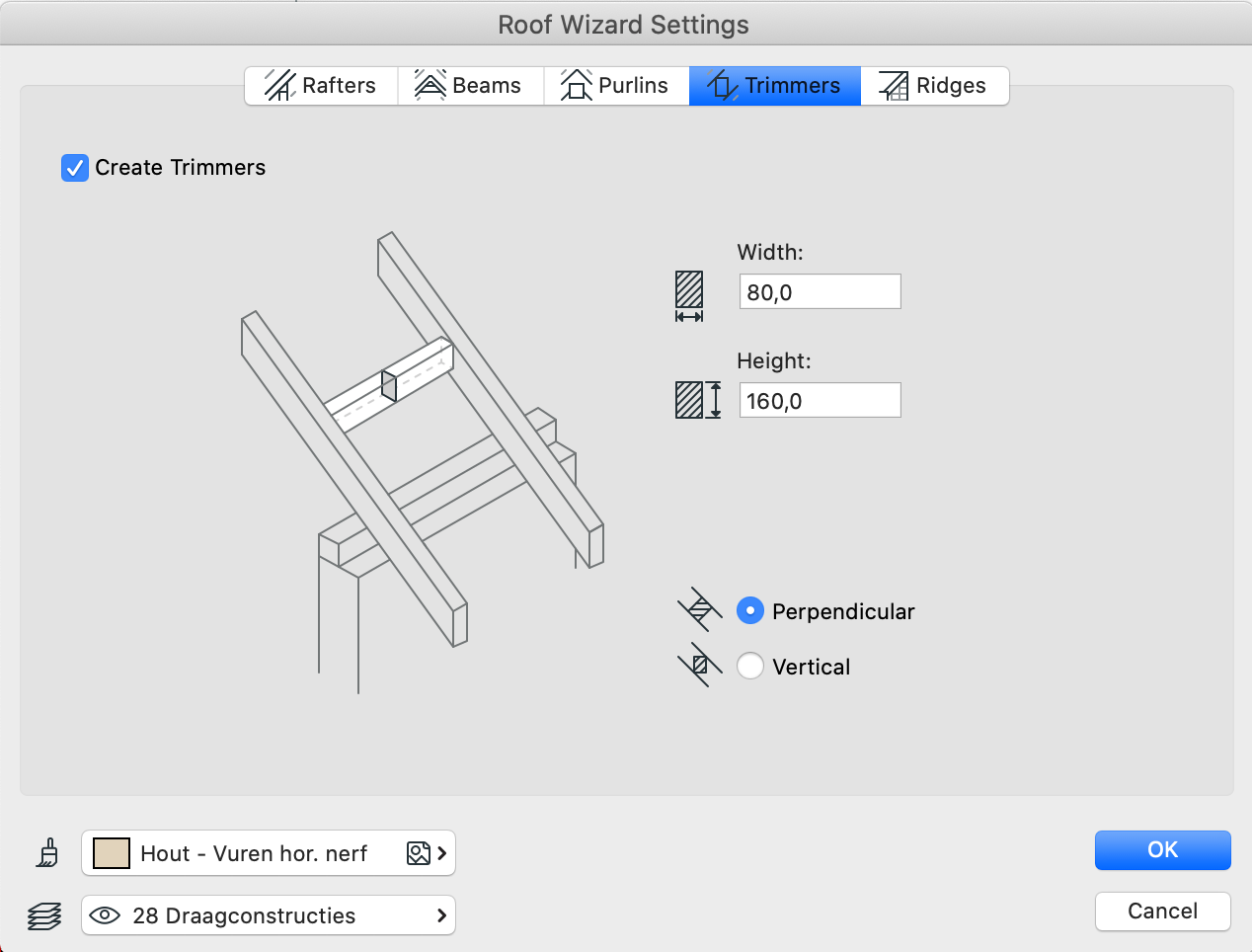Open the Hout - Vuren hor. nerf material dropdown

(269, 853)
